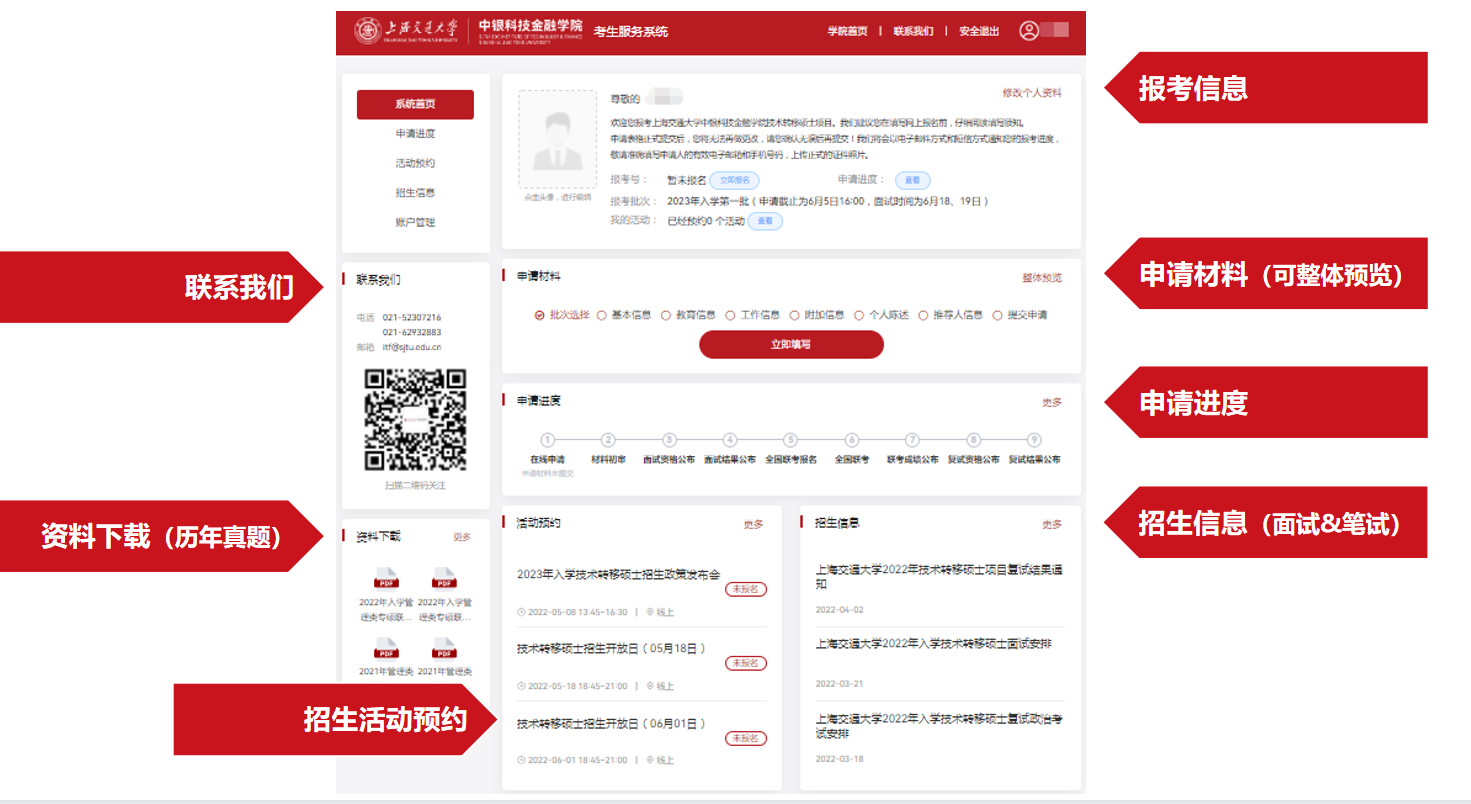Click the profile photo placeholder to edit
Screen dimensions: 1471x804
[x=558, y=139]
